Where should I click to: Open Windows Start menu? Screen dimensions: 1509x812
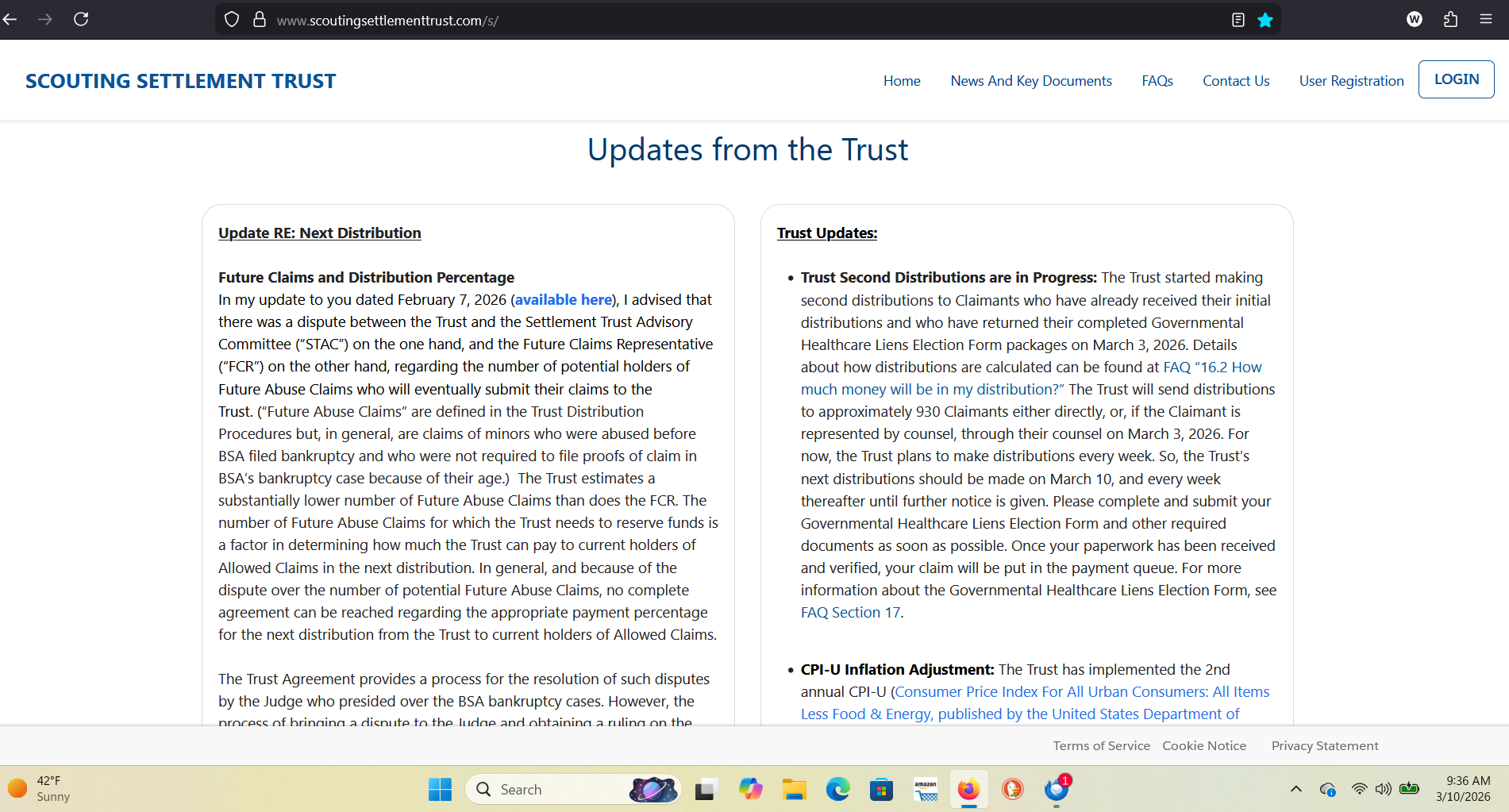(x=440, y=789)
